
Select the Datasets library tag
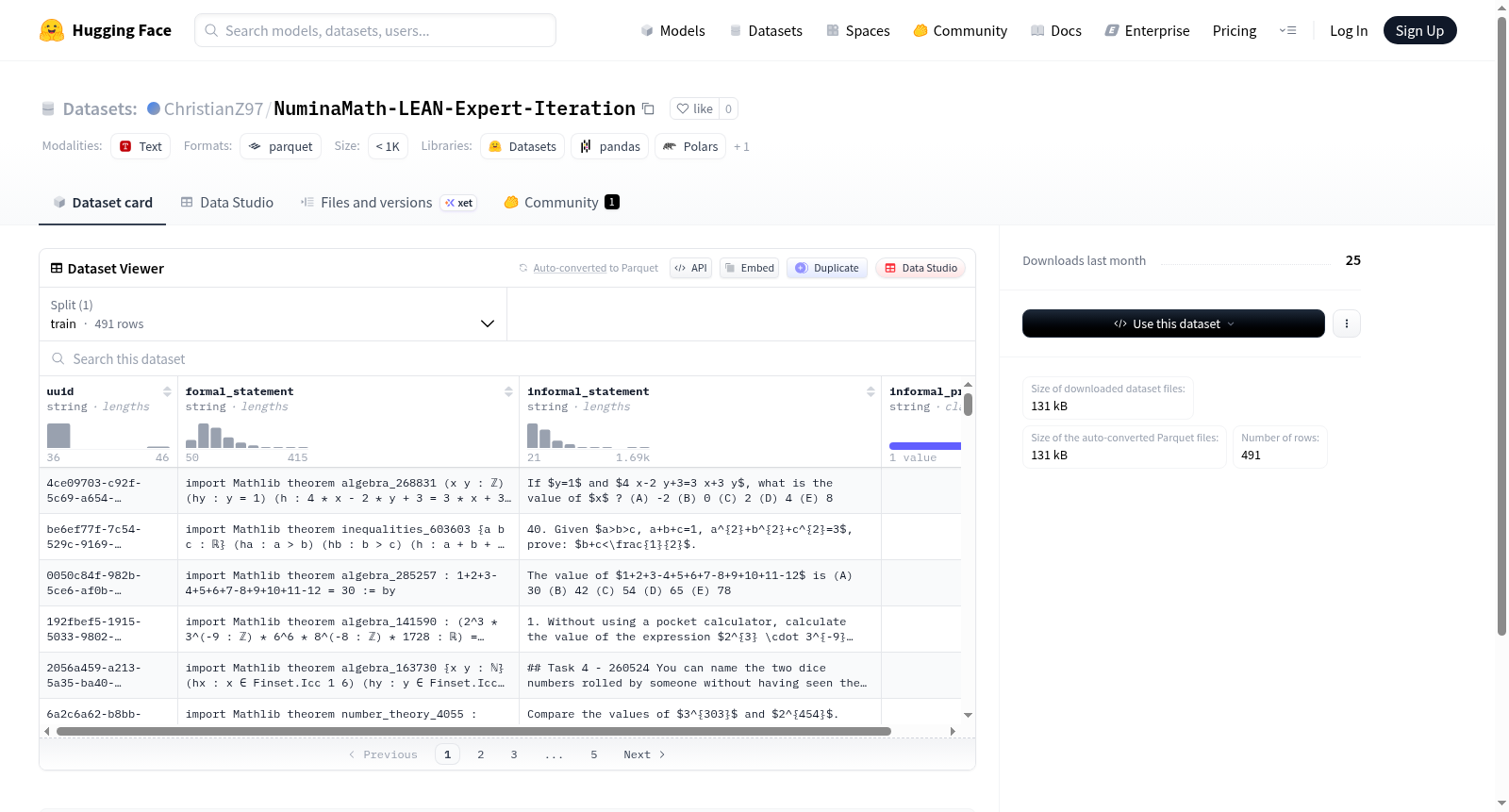tap(522, 146)
